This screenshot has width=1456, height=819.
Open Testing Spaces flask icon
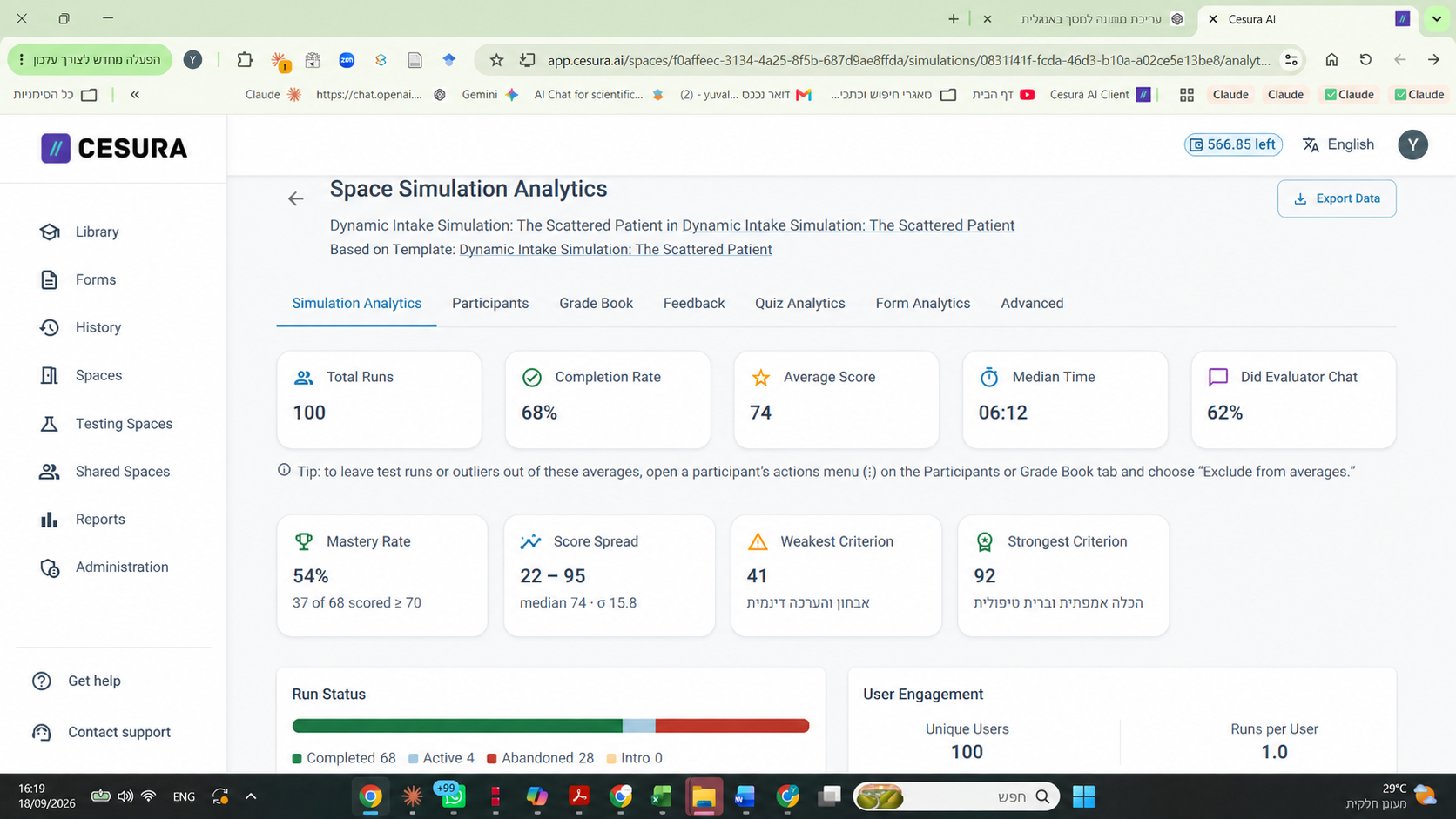point(49,424)
